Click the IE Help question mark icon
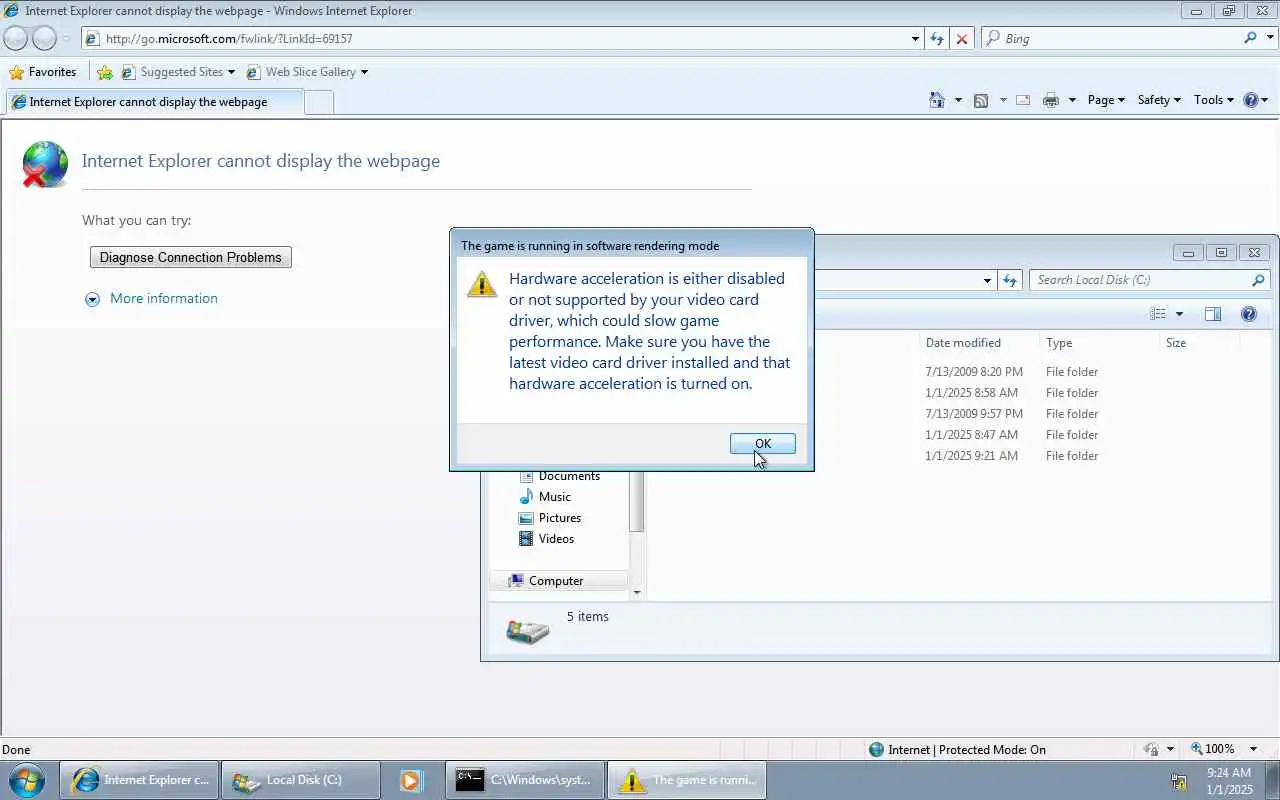 pyautogui.click(x=1251, y=100)
